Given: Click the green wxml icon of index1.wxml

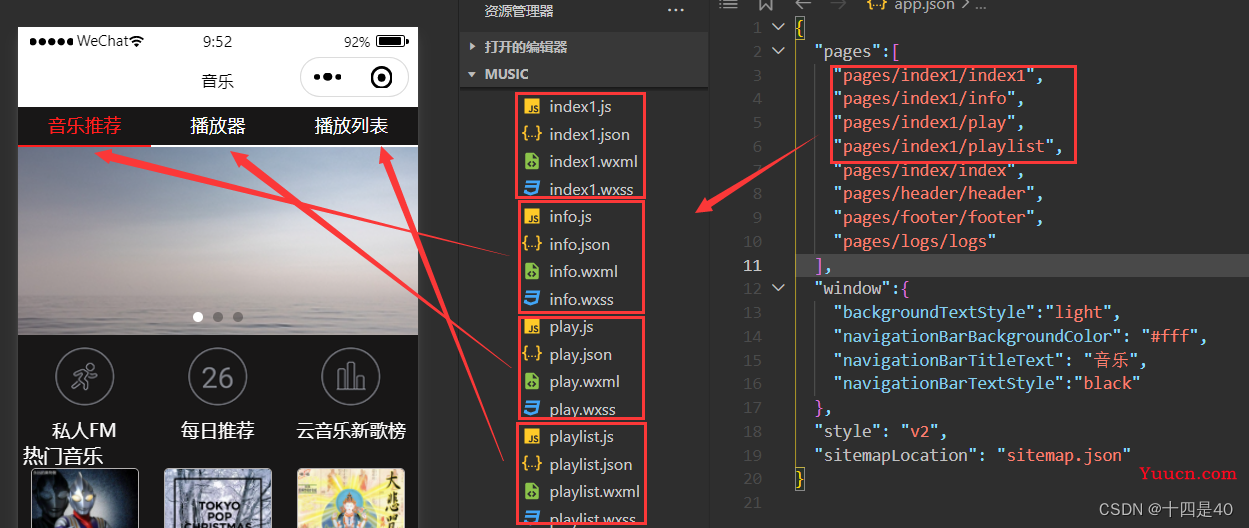Looking at the screenshot, I should 532,161.
